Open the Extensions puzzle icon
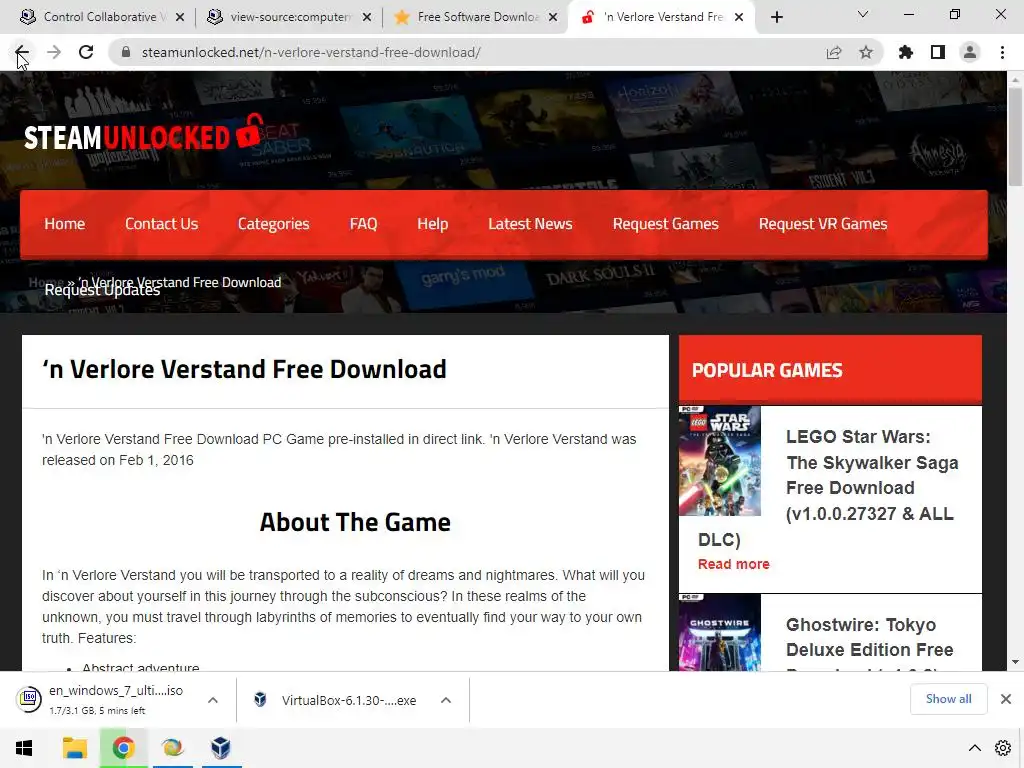The height and width of the screenshot is (768, 1024). coord(906,52)
